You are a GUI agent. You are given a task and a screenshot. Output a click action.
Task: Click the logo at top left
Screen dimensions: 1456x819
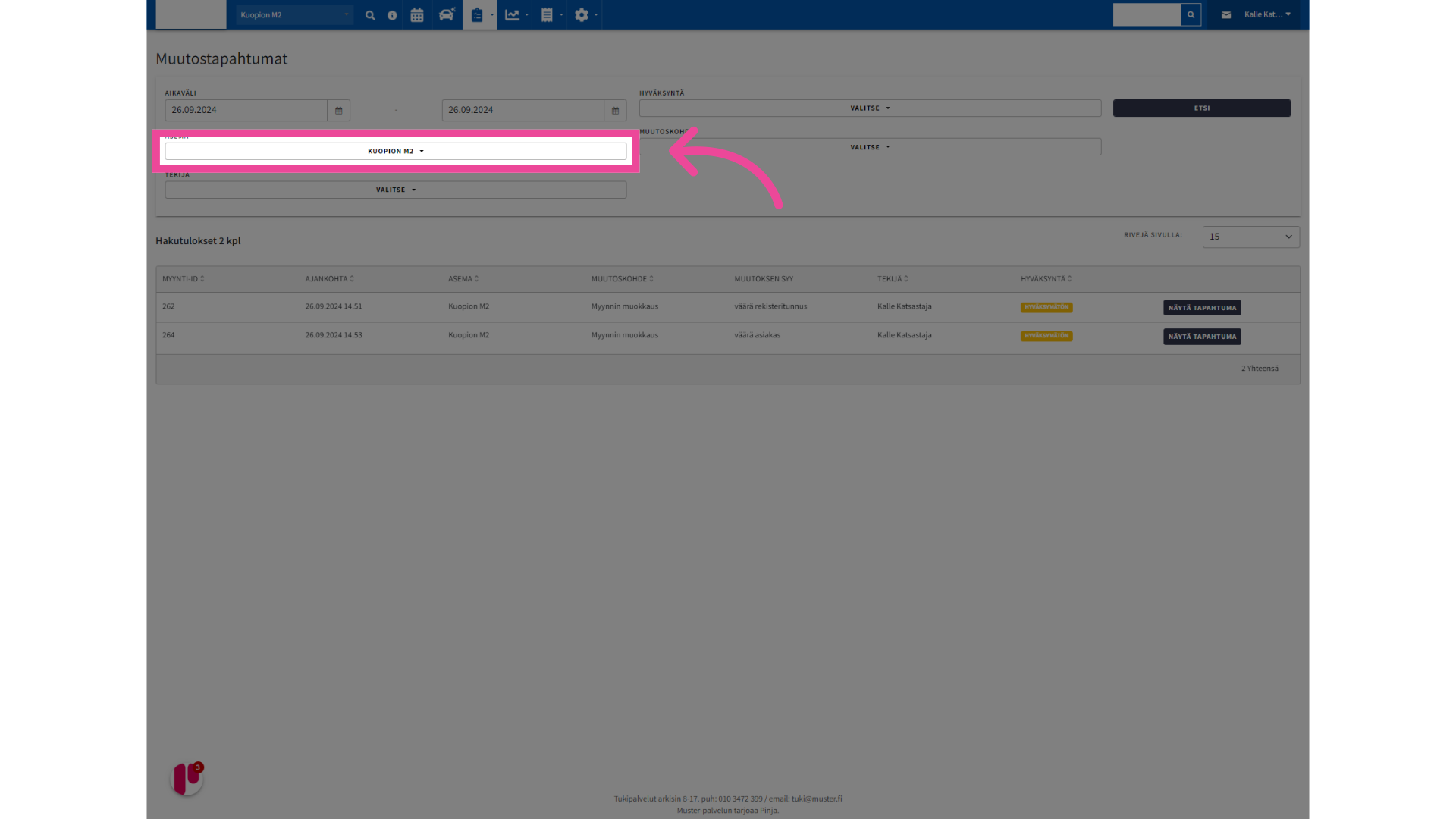(x=191, y=14)
